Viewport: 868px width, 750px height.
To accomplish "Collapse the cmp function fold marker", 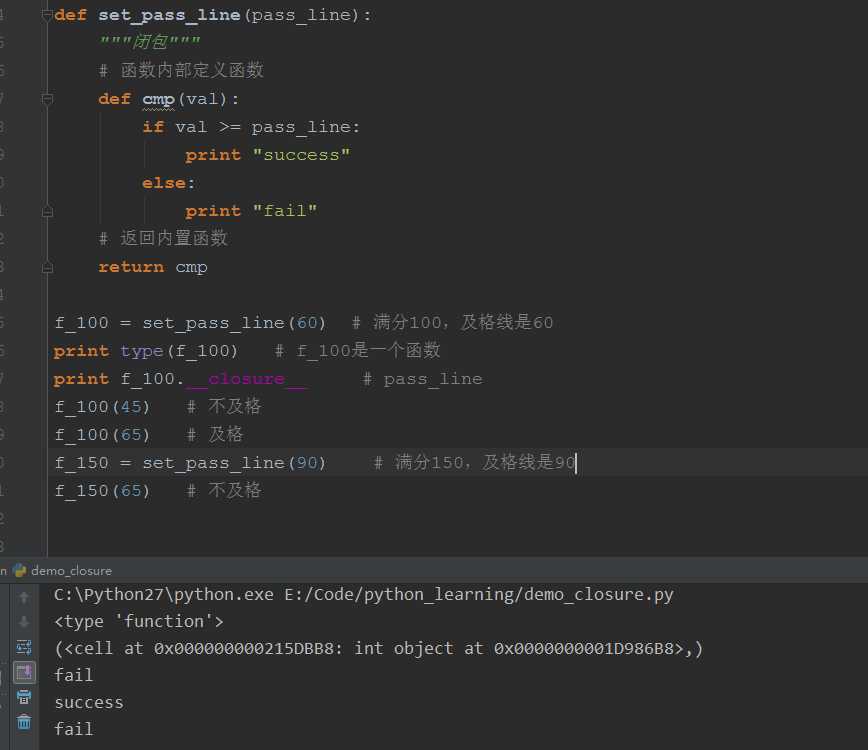I will point(47,99).
